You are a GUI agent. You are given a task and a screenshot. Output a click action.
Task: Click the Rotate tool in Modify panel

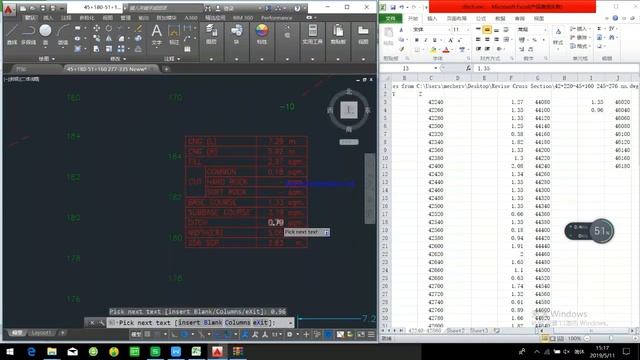click(109, 28)
